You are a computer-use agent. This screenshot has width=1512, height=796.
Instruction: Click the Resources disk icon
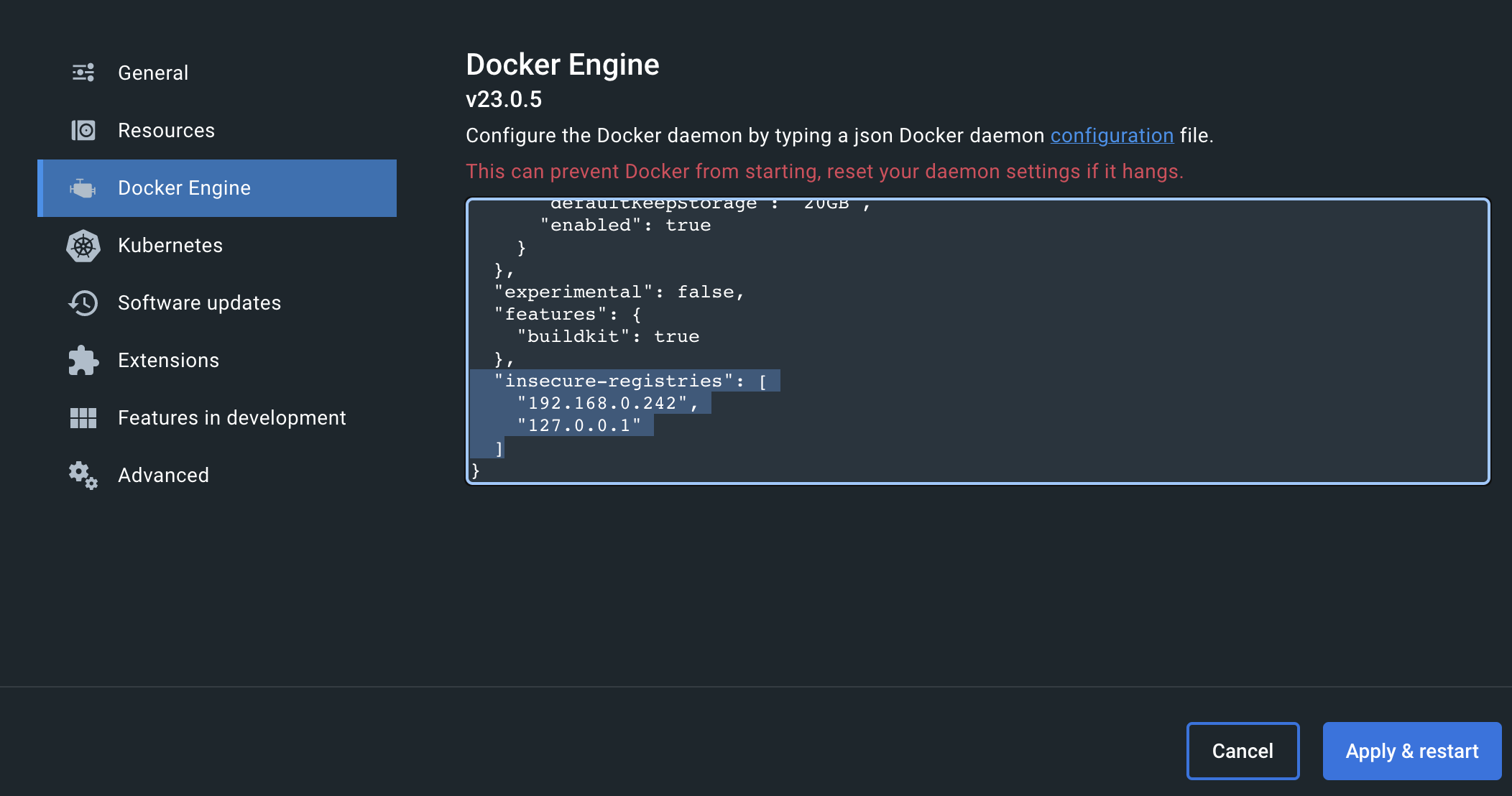[x=83, y=130]
